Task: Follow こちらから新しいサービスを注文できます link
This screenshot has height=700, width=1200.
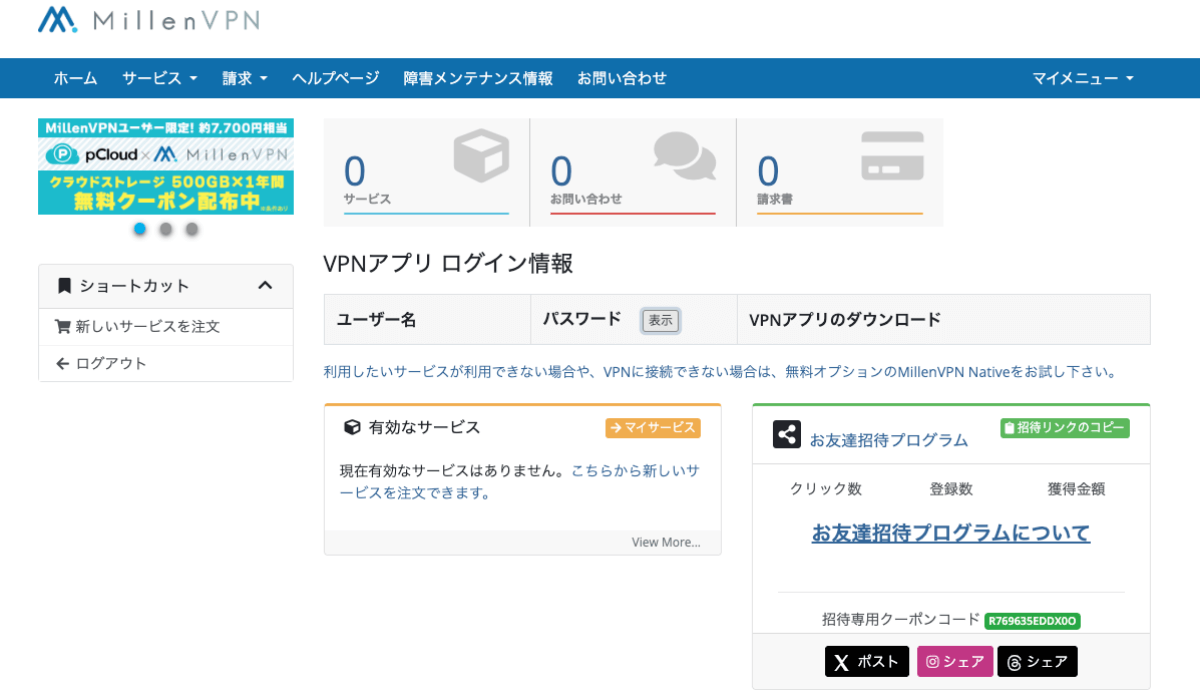Action: [520, 481]
